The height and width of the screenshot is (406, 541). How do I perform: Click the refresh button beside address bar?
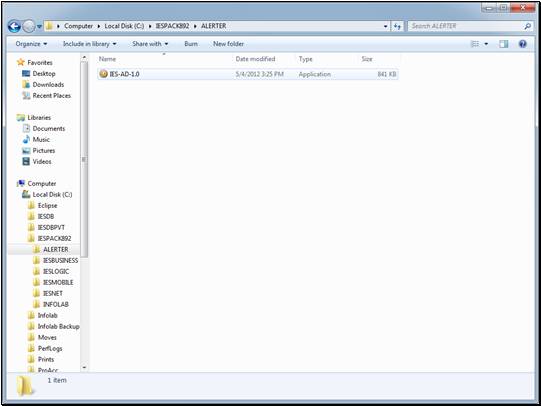click(x=397, y=26)
